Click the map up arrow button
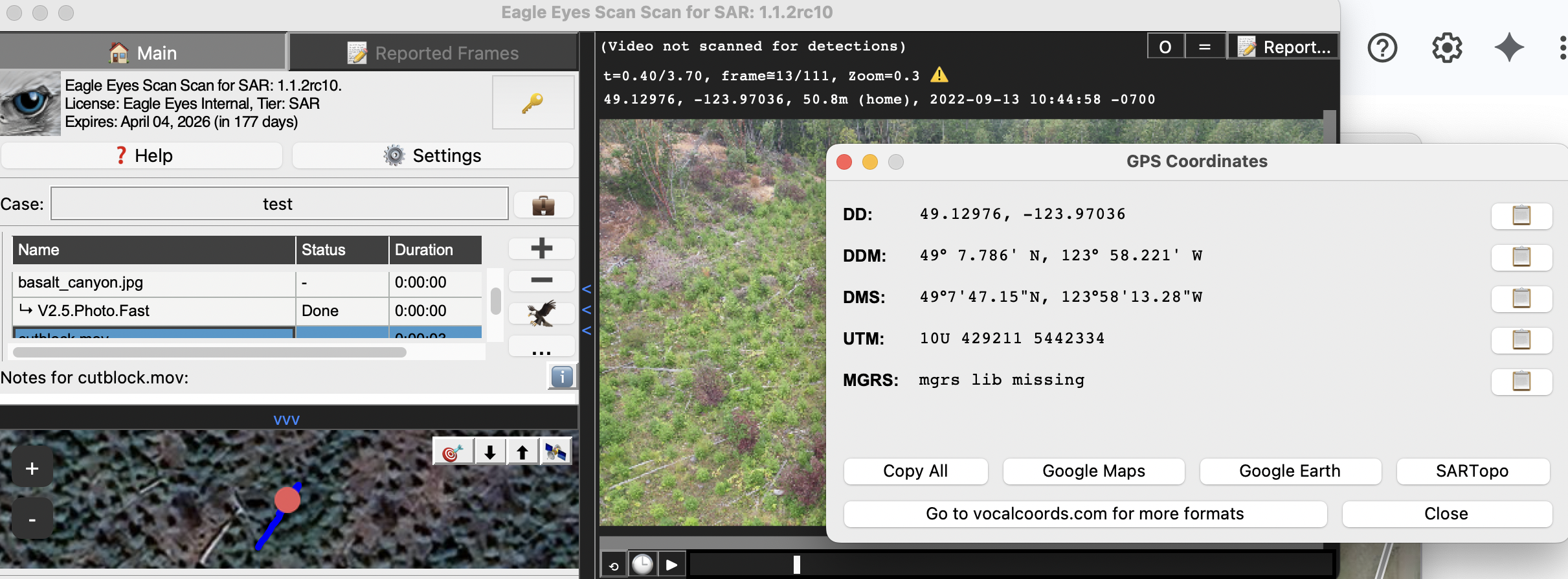 coord(522,452)
